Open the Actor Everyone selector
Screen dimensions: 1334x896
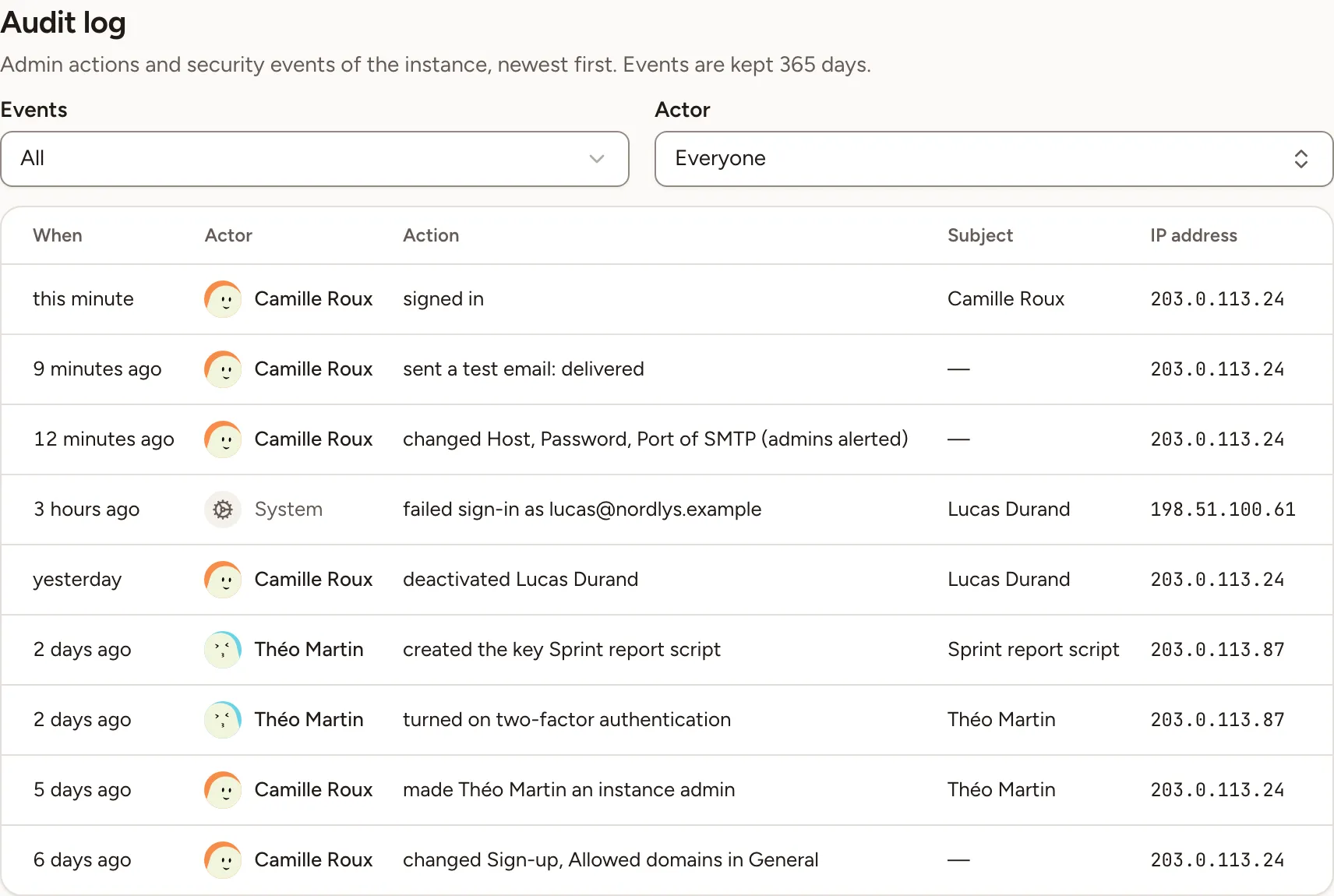[x=993, y=159]
